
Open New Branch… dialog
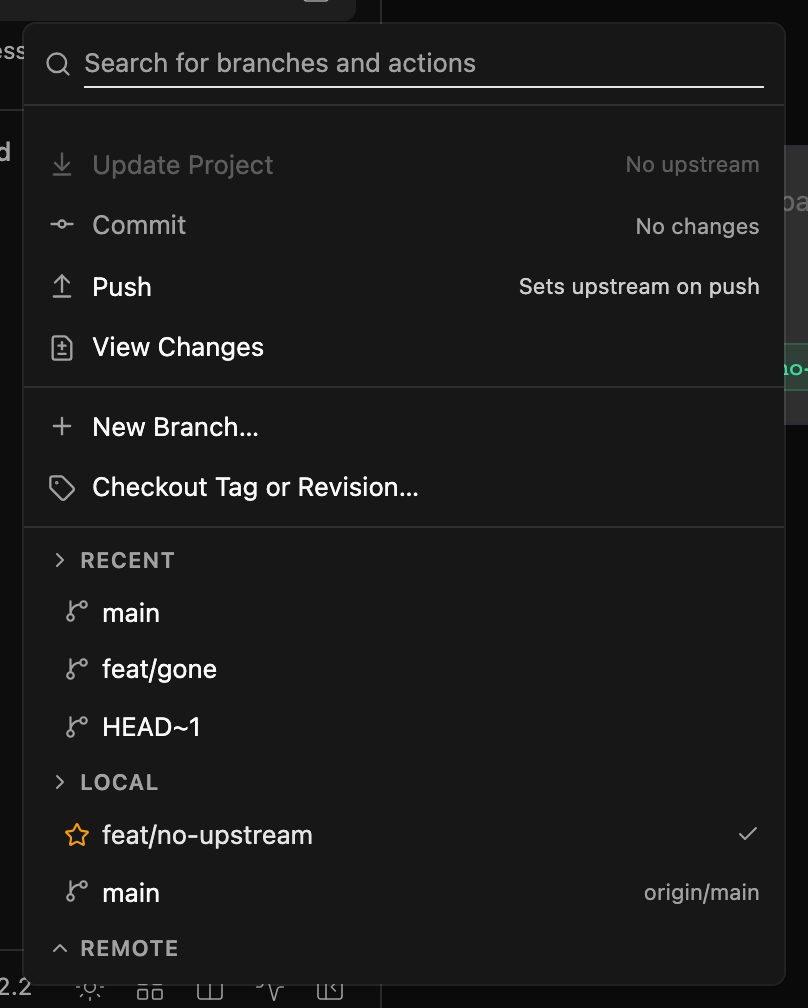pos(404,427)
